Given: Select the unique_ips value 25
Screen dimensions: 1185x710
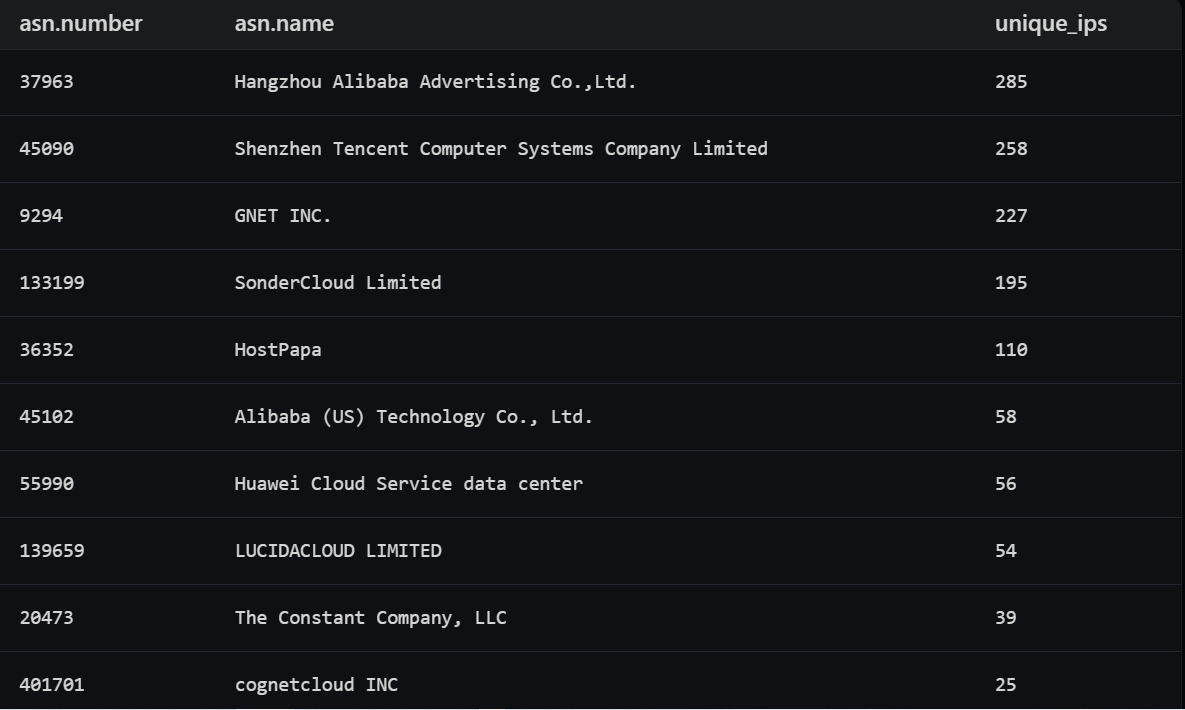Looking at the screenshot, I should (x=1006, y=685).
